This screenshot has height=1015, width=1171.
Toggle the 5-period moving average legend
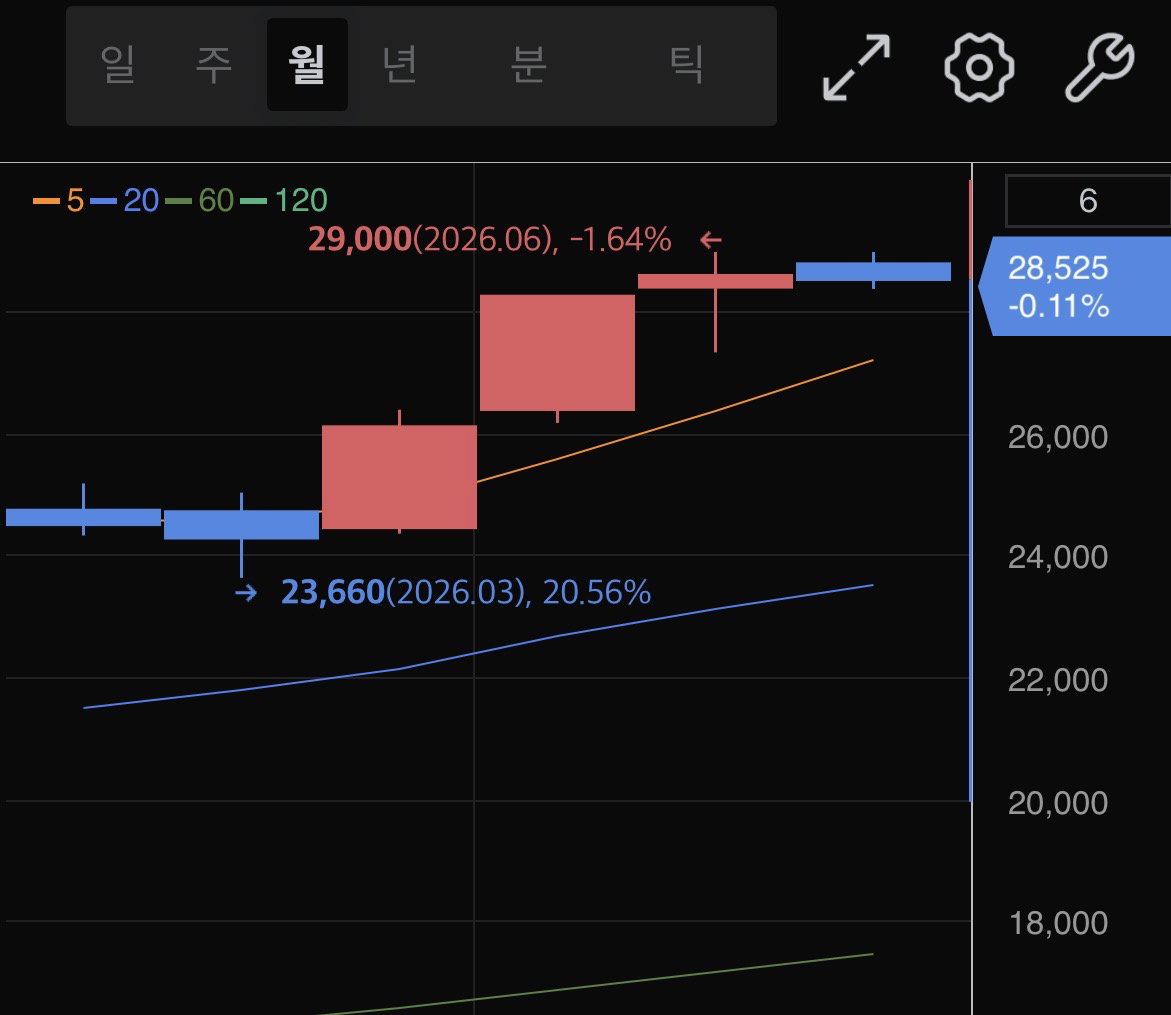coord(58,200)
